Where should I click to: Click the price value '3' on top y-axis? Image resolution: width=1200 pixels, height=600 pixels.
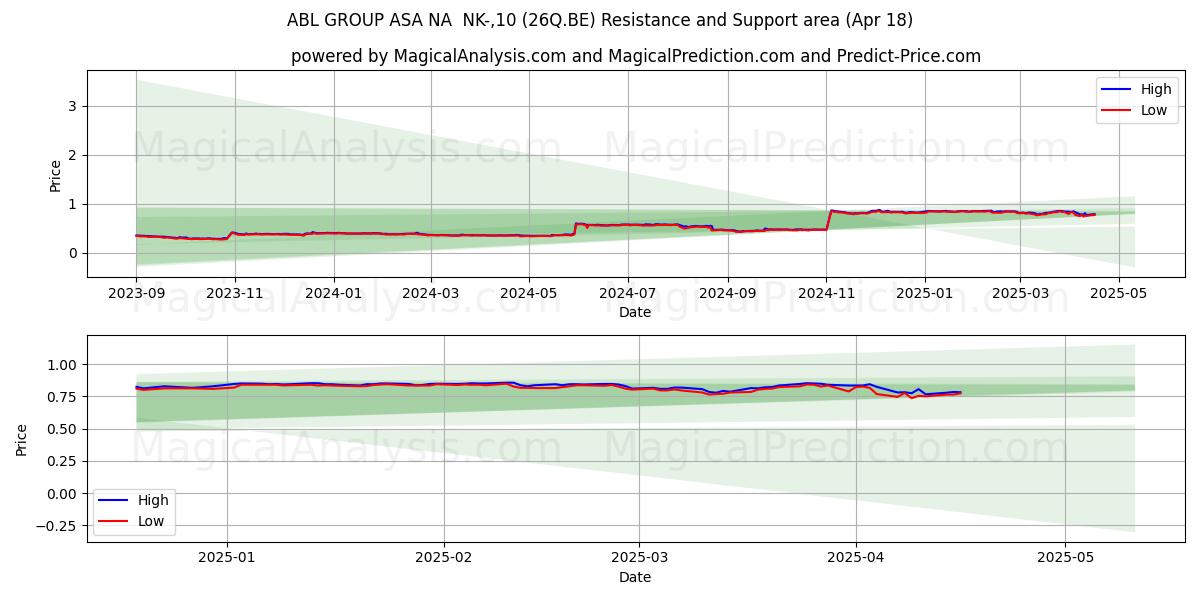pos(72,106)
